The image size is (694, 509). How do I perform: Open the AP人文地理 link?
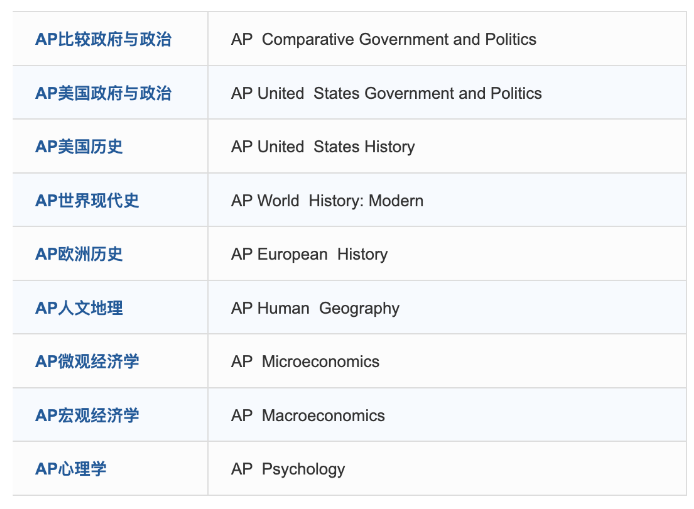pyautogui.click(x=79, y=308)
